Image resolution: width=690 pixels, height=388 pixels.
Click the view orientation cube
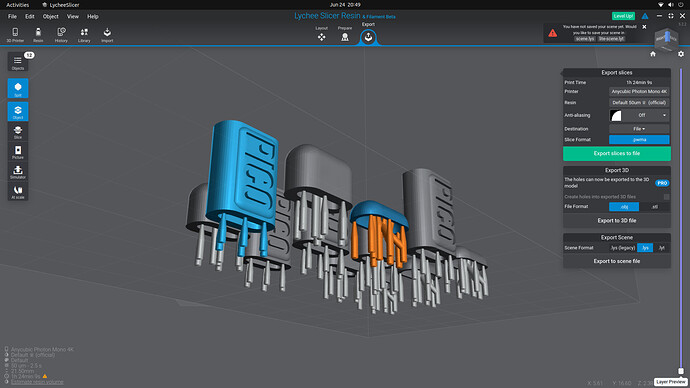coord(666,40)
